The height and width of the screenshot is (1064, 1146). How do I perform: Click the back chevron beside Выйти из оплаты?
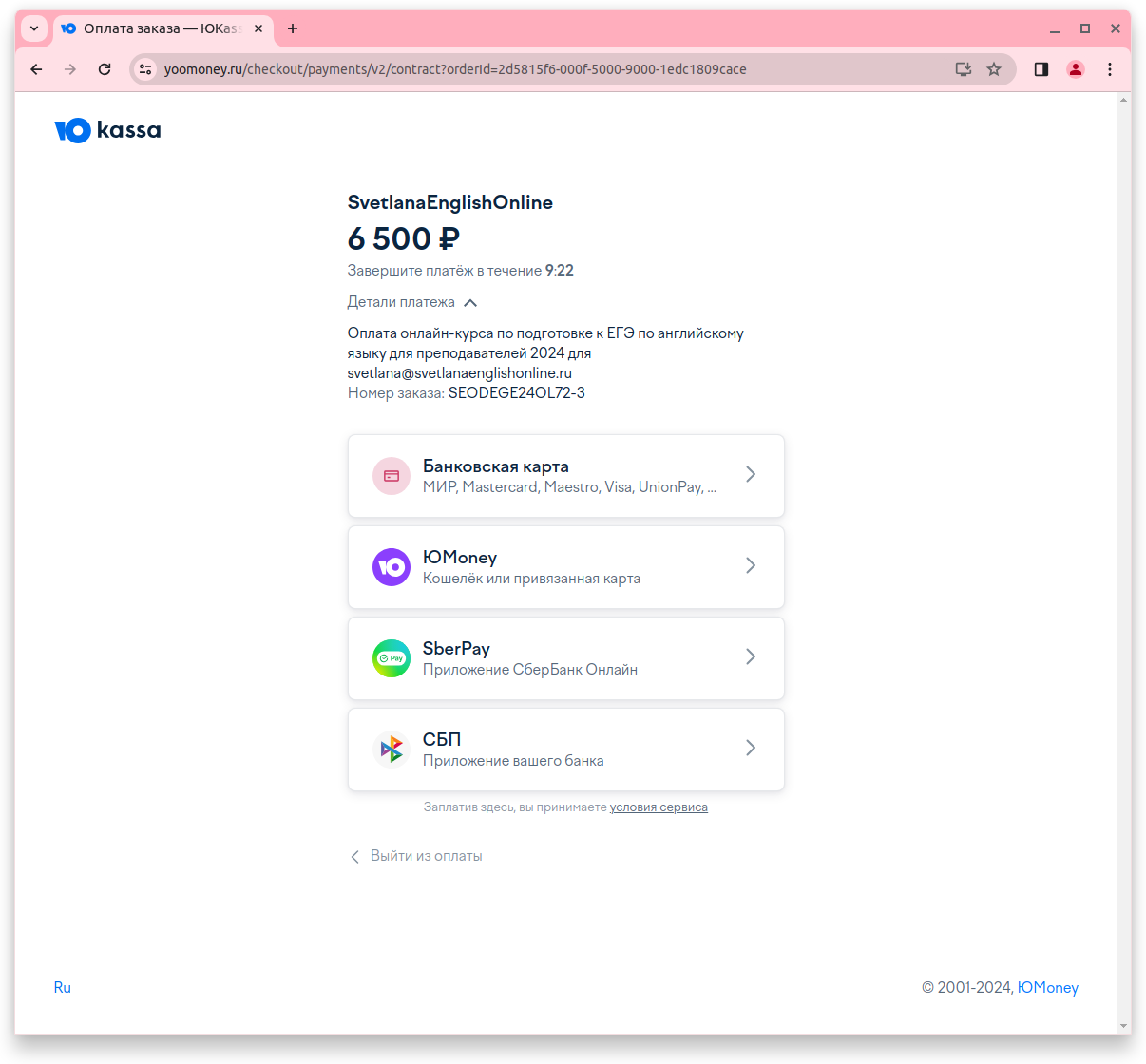pos(354,857)
